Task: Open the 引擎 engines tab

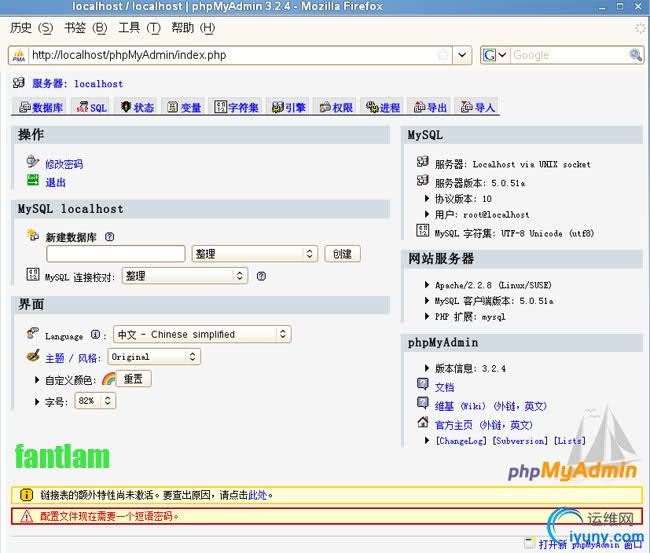Action: 289,107
